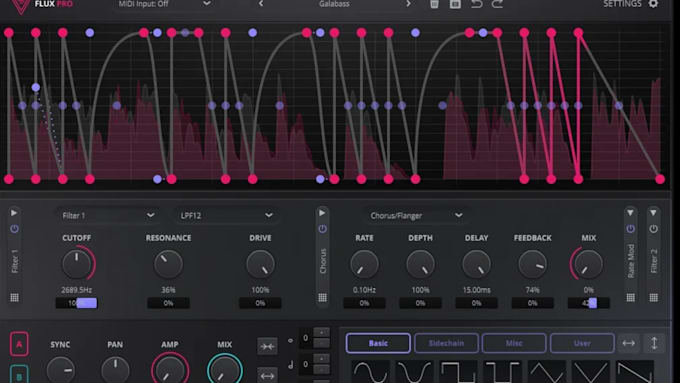The height and width of the screenshot is (383, 680).
Task: Select LFO A button
Action: pos(19,344)
